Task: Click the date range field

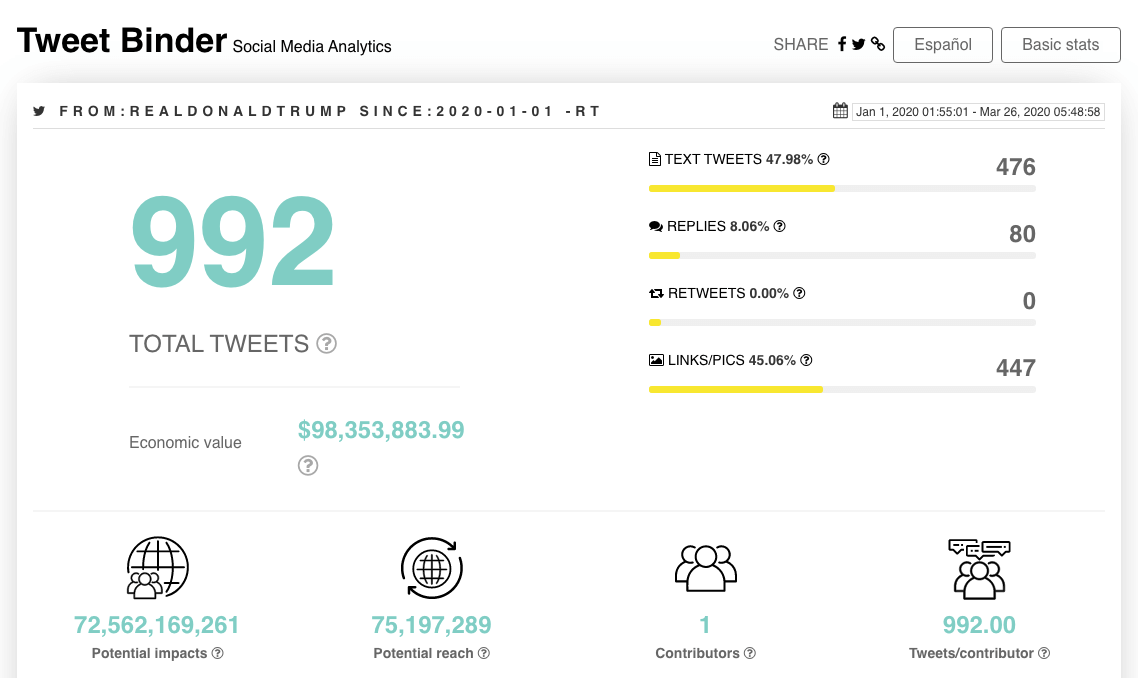Action: coord(978,112)
